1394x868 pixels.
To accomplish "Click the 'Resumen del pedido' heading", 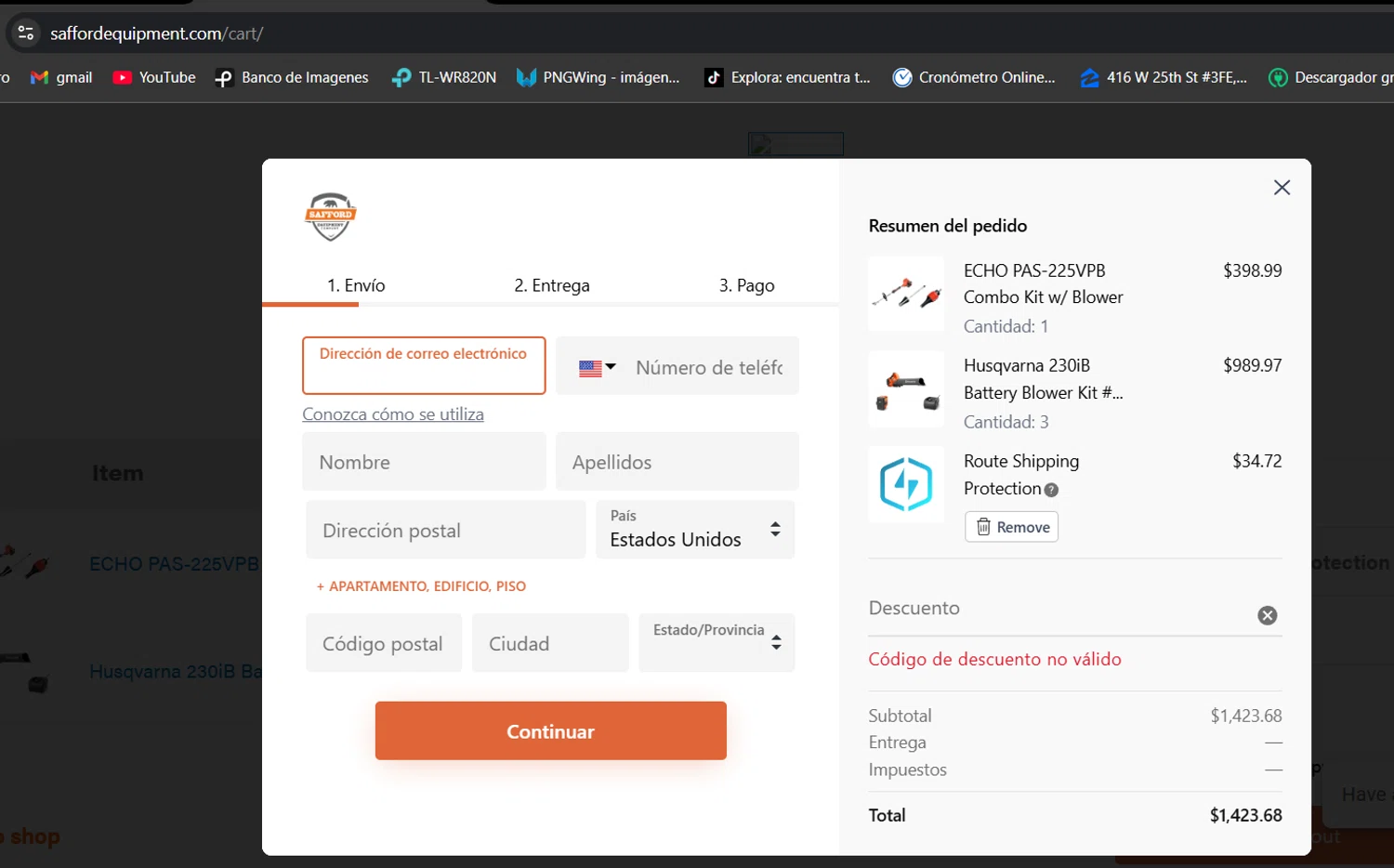I will tap(948, 226).
